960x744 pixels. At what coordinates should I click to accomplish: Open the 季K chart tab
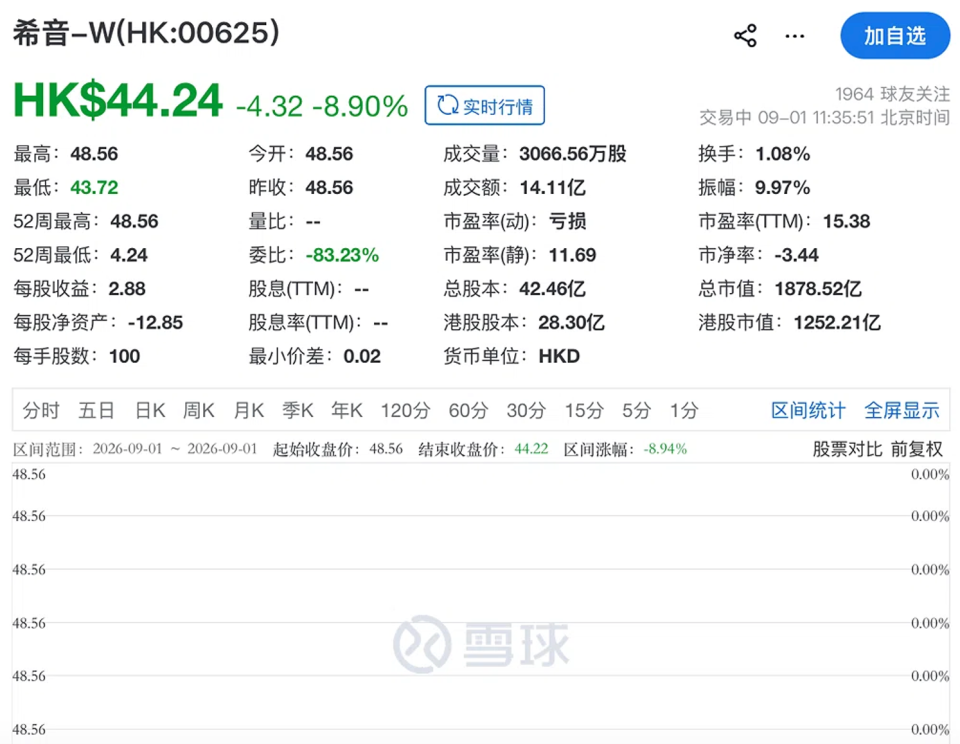298,410
